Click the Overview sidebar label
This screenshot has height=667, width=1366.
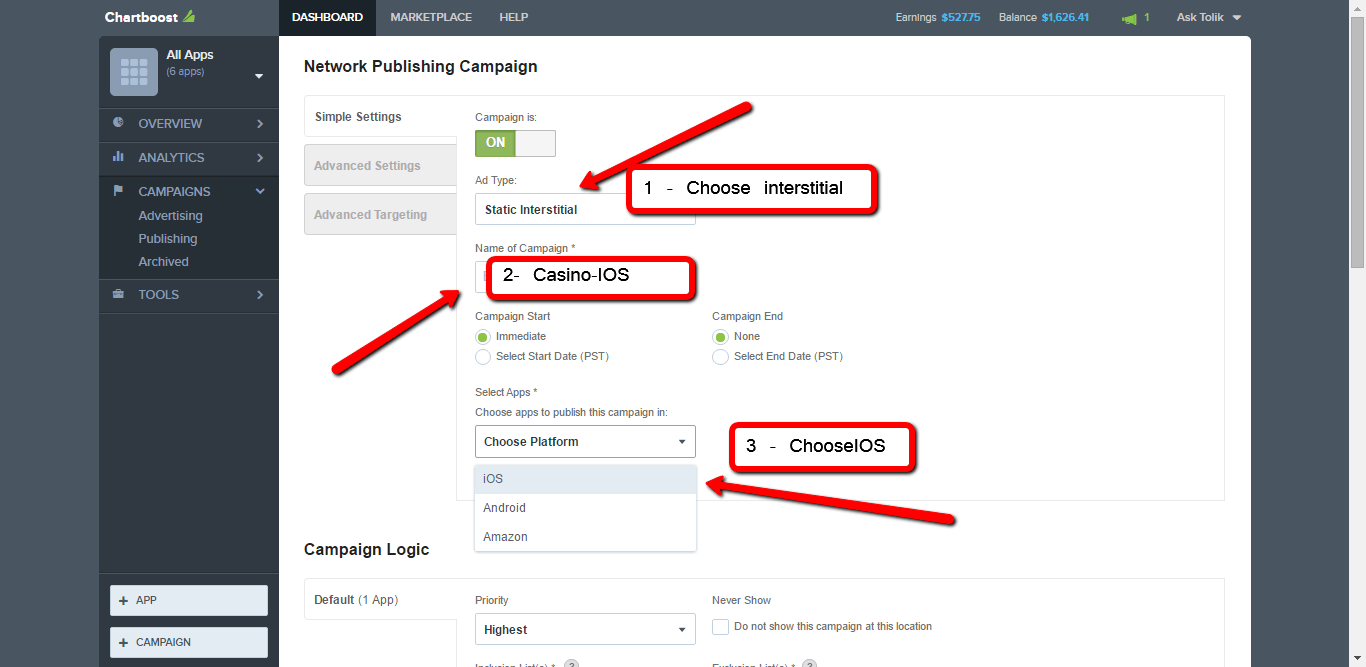(x=170, y=124)
